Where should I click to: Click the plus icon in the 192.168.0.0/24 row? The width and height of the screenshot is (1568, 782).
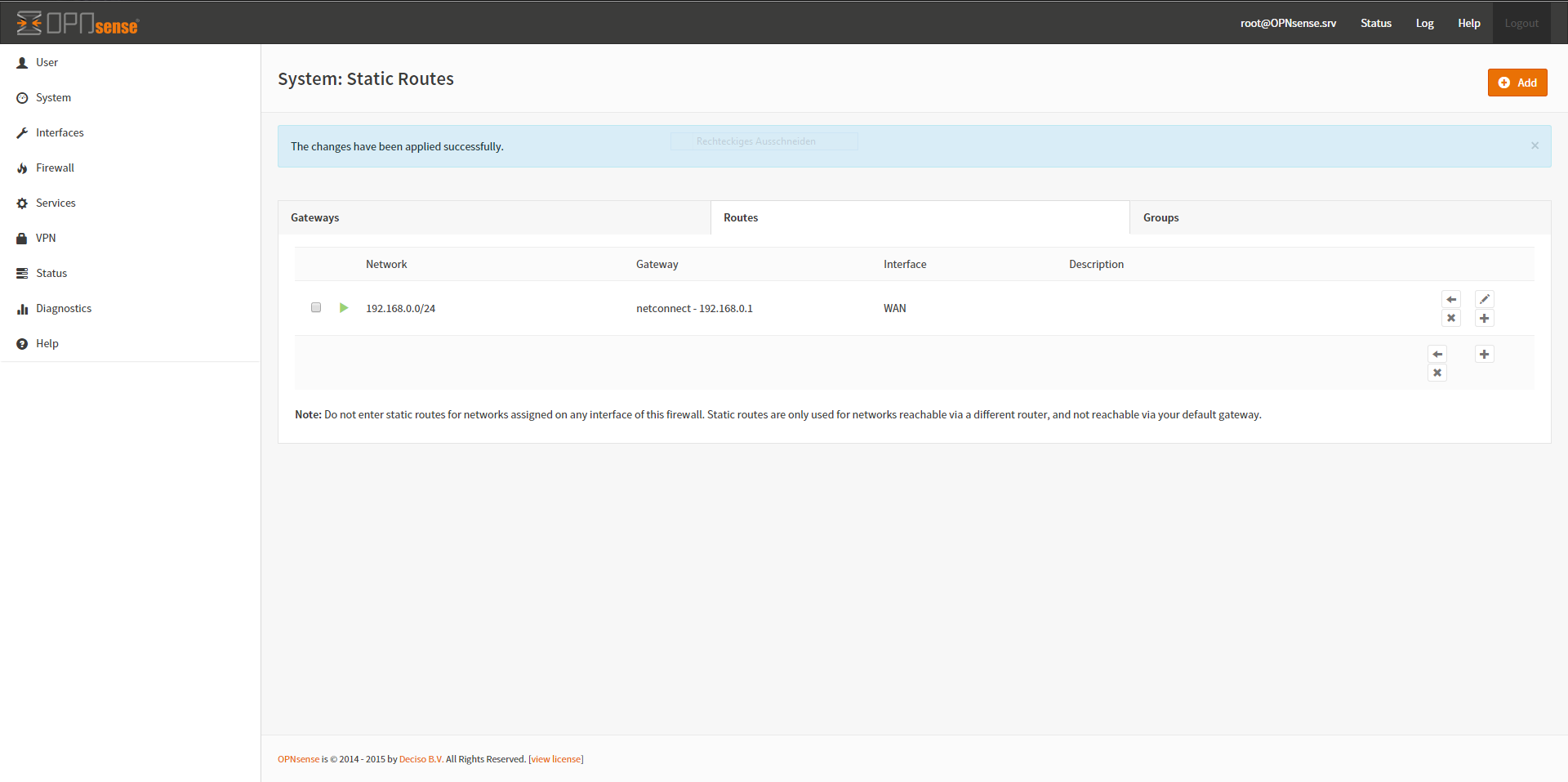(1485, 318)
